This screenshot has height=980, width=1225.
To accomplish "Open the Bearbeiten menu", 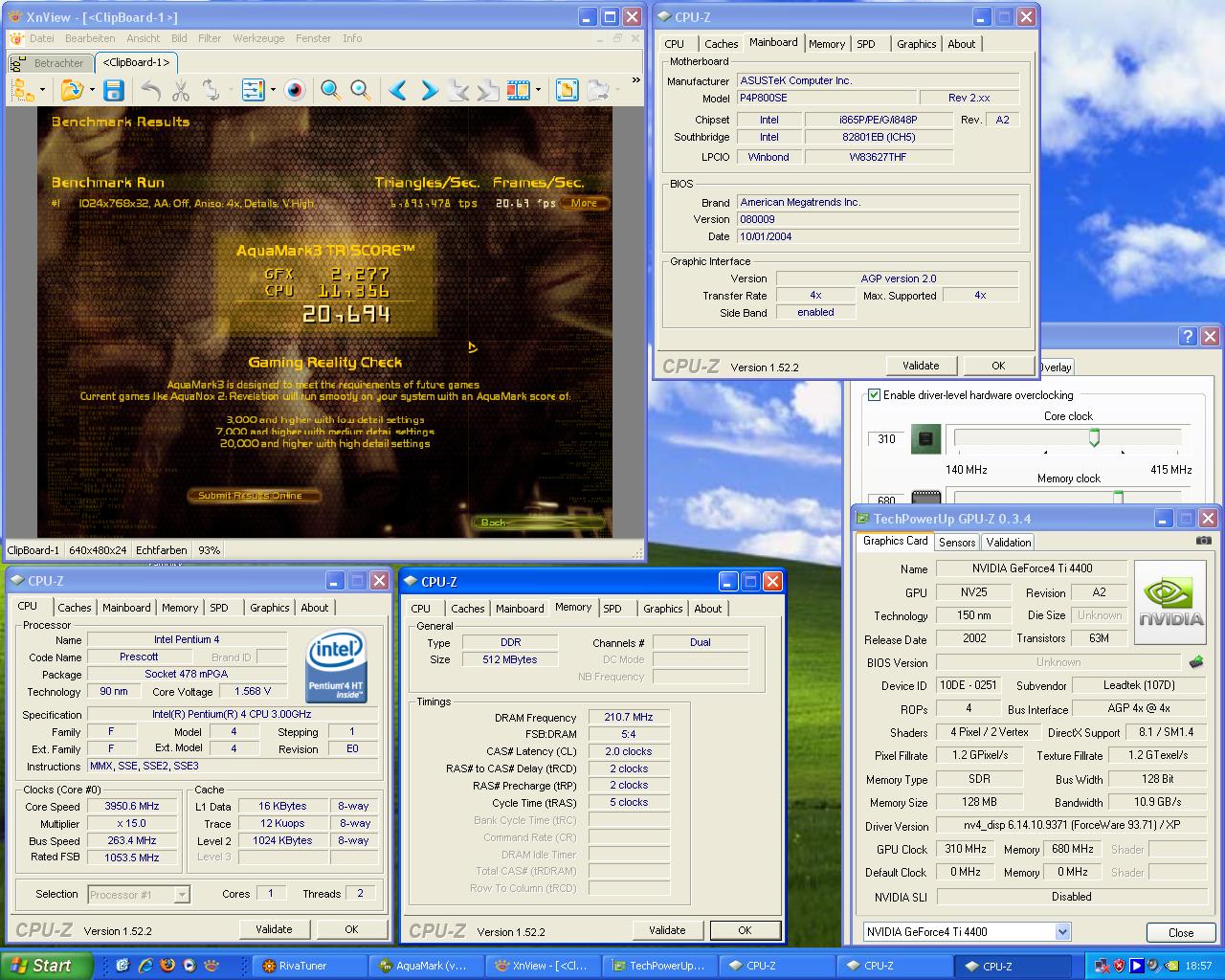I will pos(90,38).
